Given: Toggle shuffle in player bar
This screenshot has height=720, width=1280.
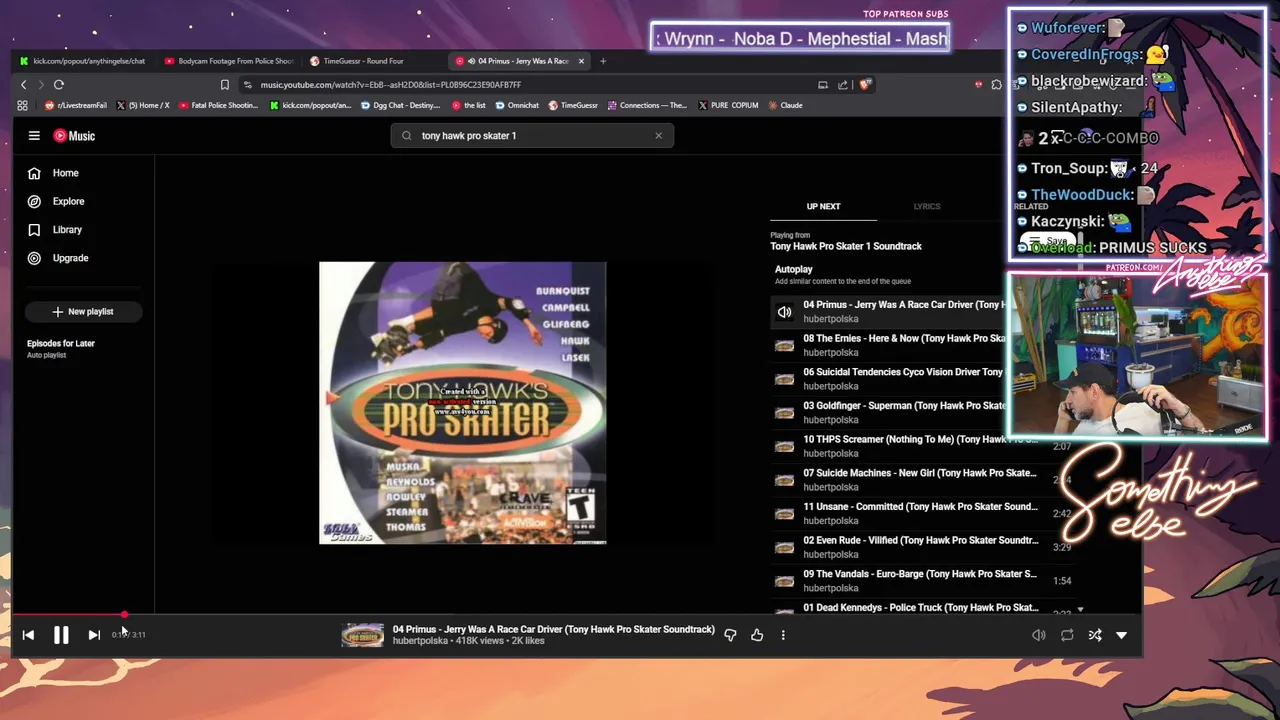Looking at the screenshot, I should [x=1095, y=635].
